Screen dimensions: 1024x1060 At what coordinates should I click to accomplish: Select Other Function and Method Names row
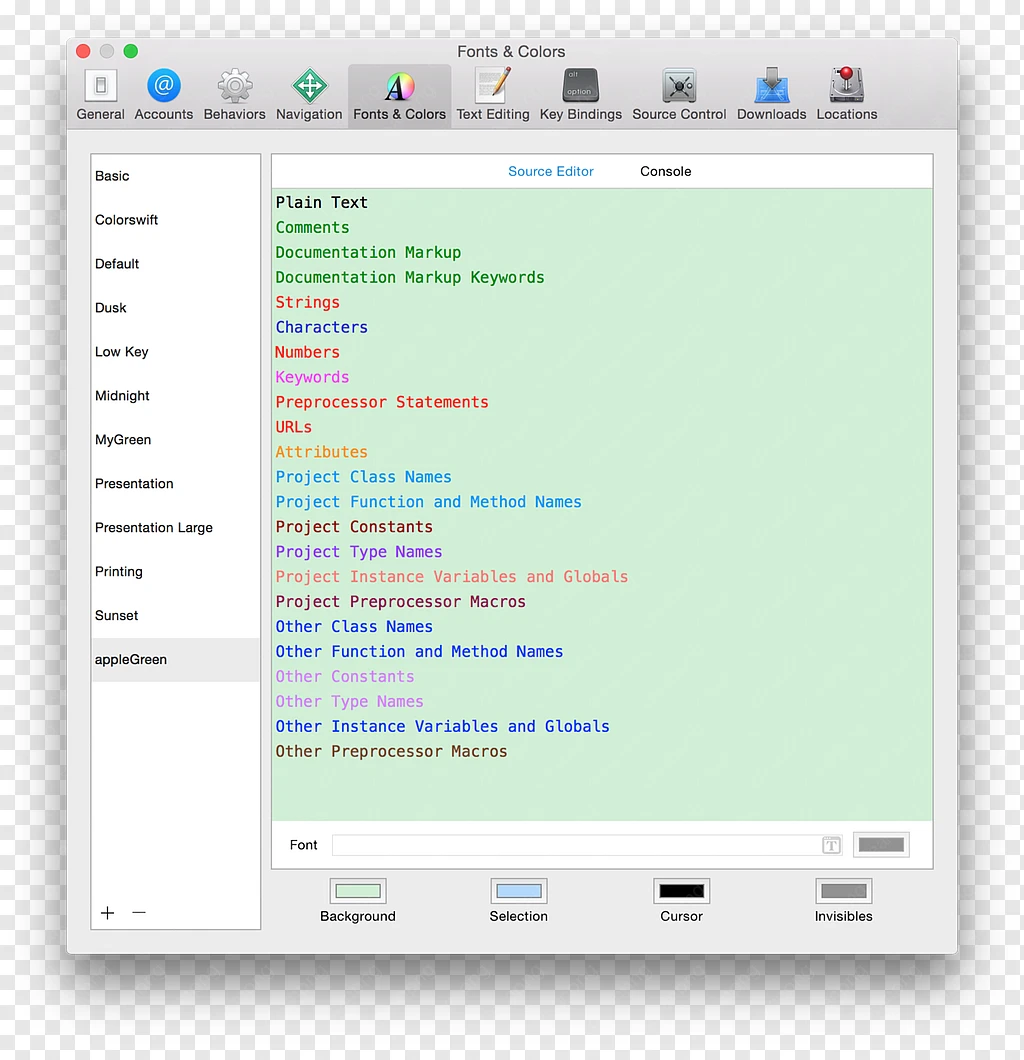click(602, 652)
